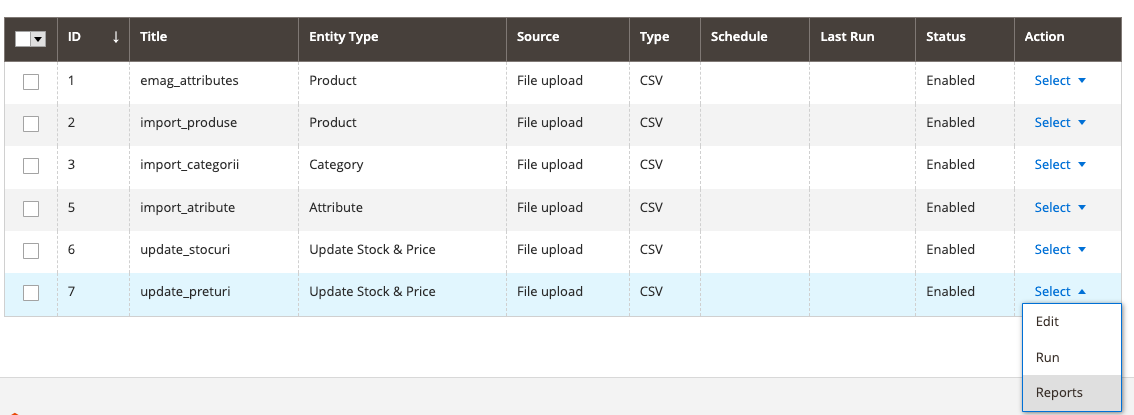Open Select action for emag_attributes

pos(1060,80)
